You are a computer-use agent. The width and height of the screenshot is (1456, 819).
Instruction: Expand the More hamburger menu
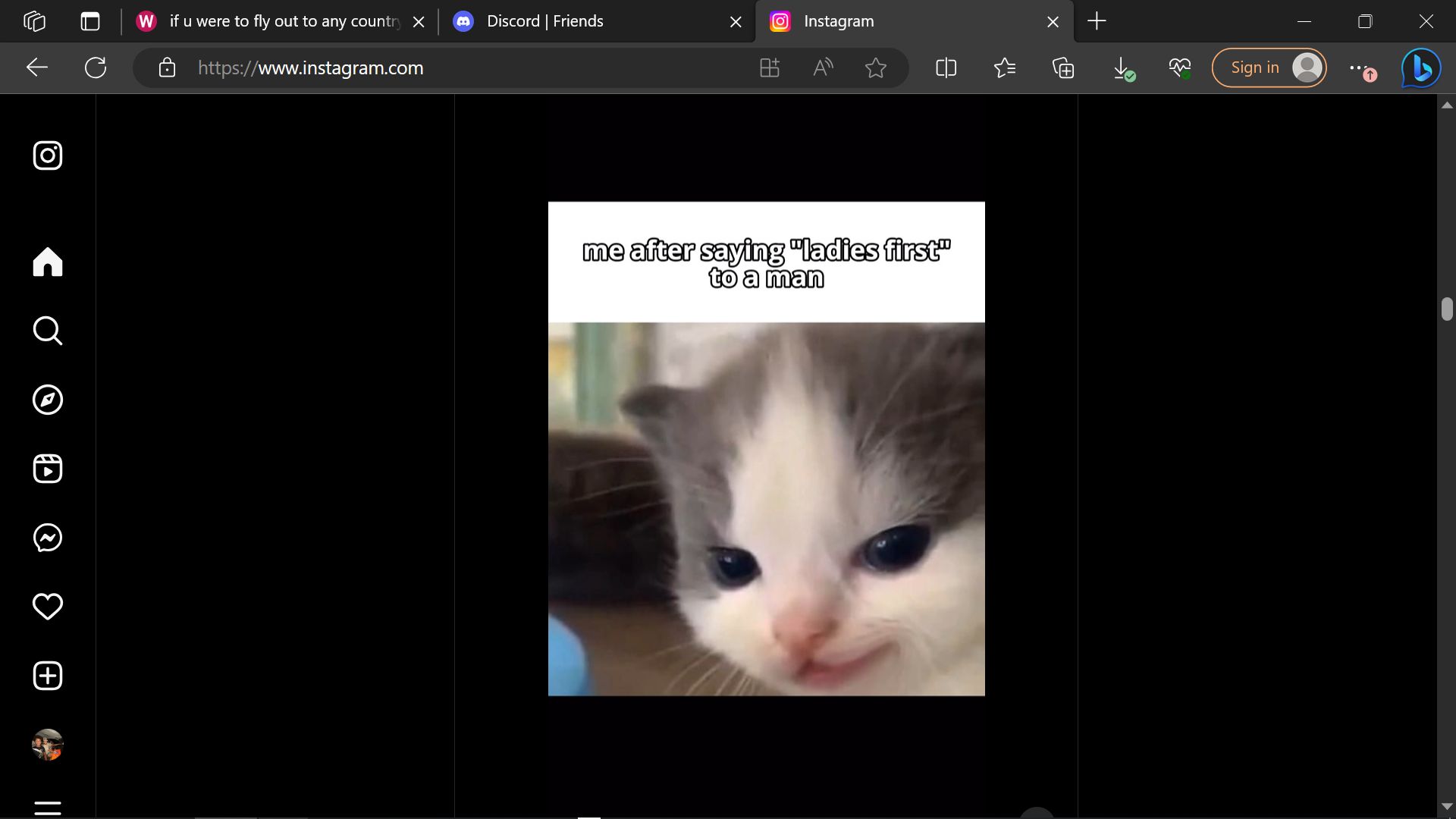pyautogui.click(x=48, y=808)
